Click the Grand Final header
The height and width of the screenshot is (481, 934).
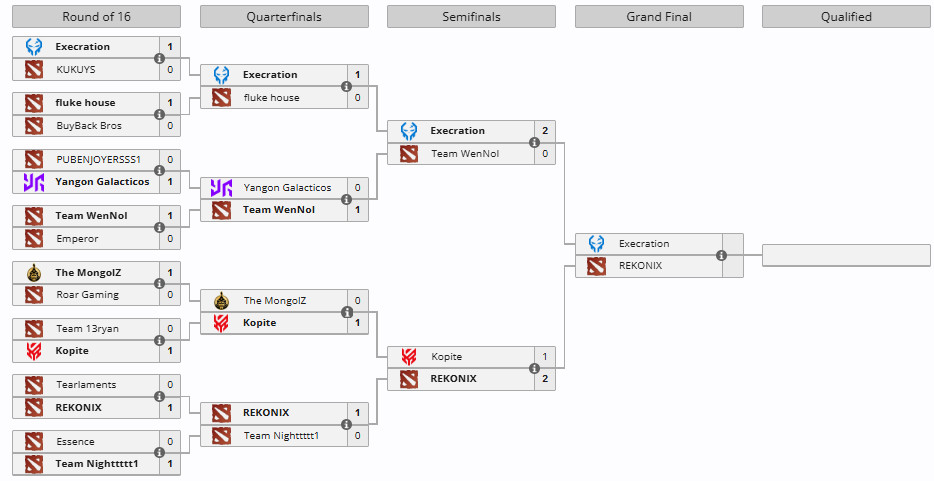[659, 17]
